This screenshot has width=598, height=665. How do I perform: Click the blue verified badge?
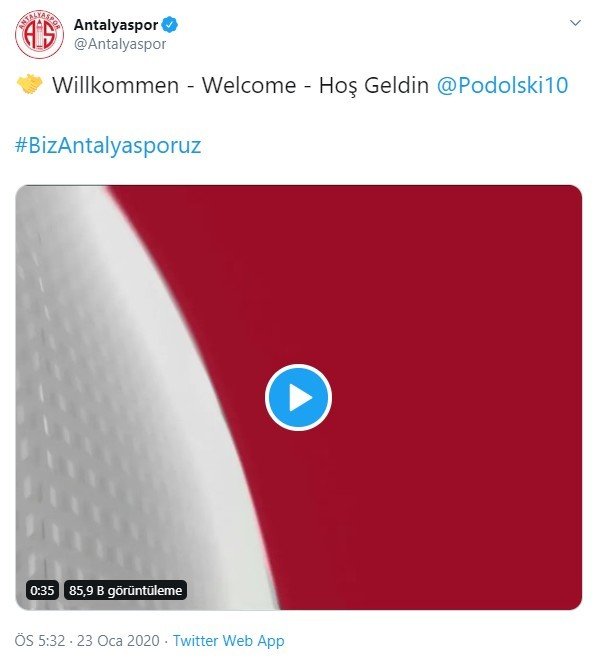(x=170, y=25)
